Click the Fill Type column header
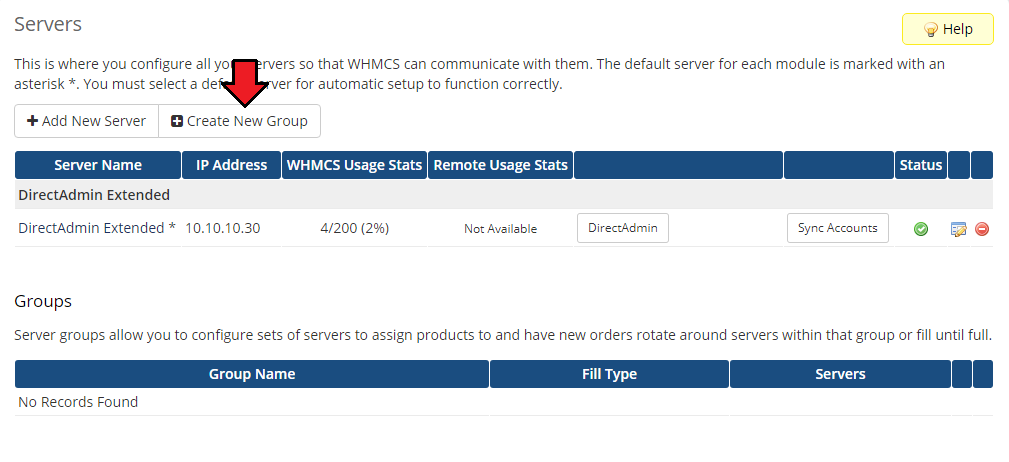The width and height of the screenshot is (1009, 462). pyautogui.click(x=609, y=374)
